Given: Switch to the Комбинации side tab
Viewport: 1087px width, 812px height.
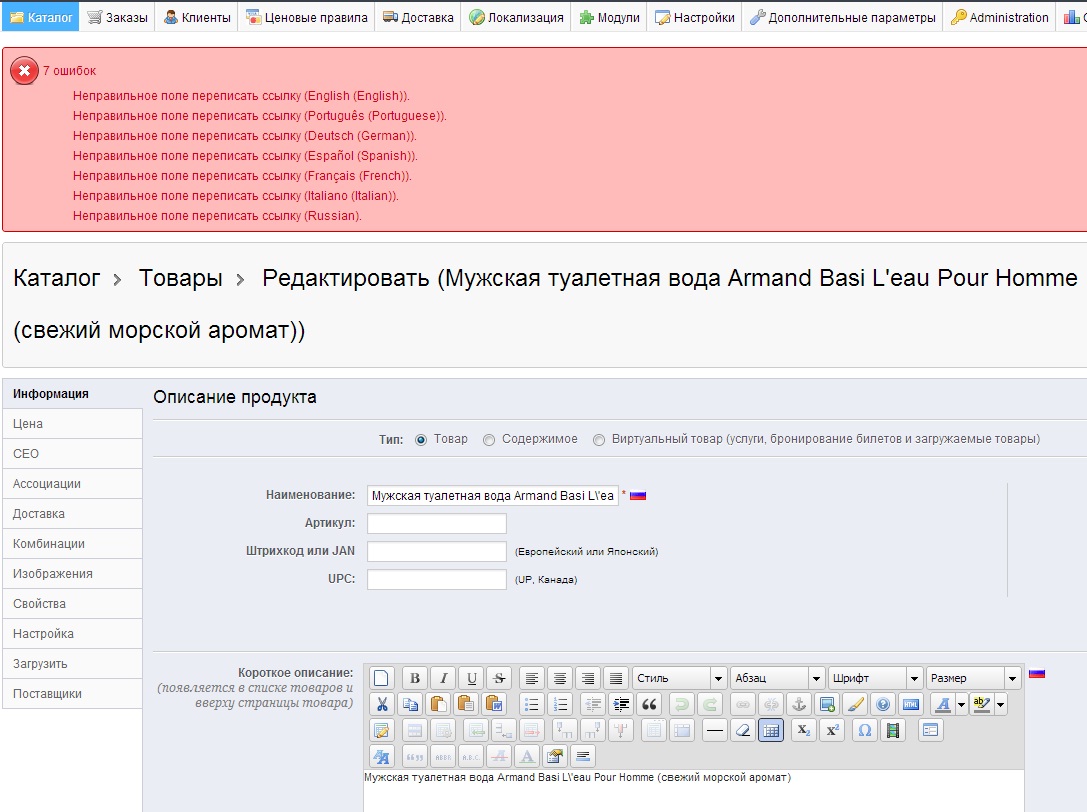Looking at the screenshot, I should click(x=72, y=544).
